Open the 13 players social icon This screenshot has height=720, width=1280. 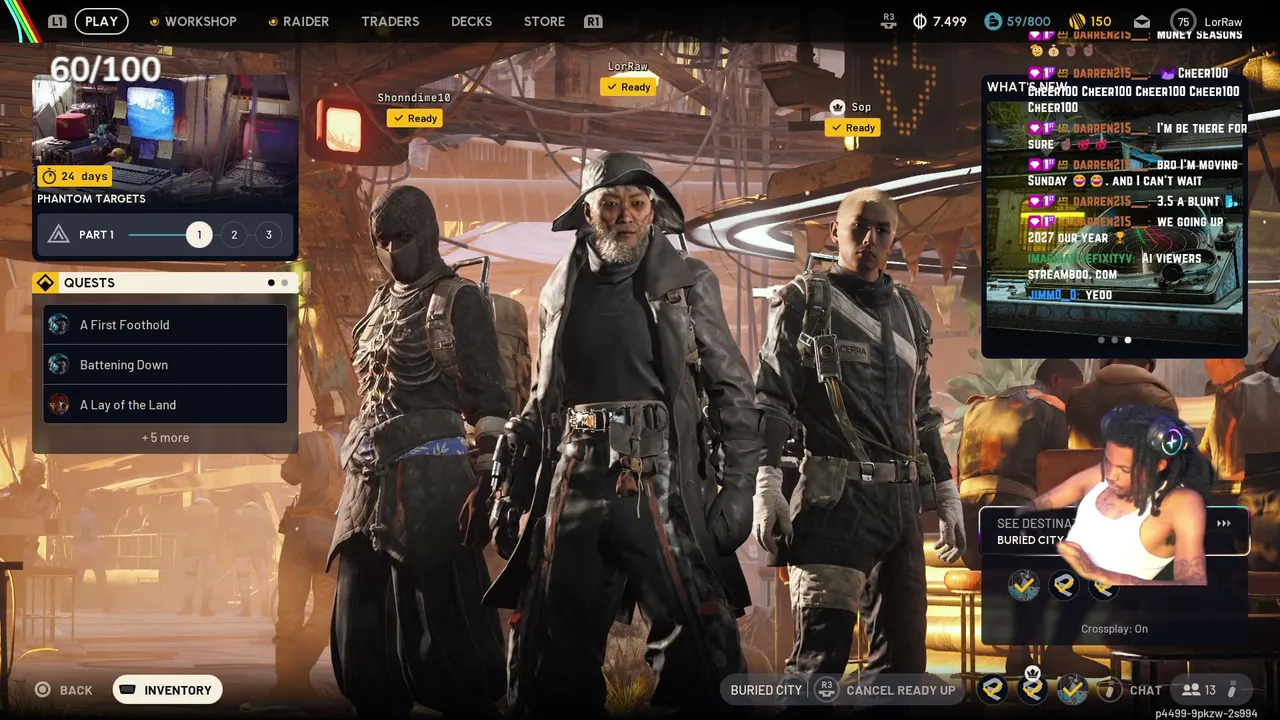coord(1199,690)
